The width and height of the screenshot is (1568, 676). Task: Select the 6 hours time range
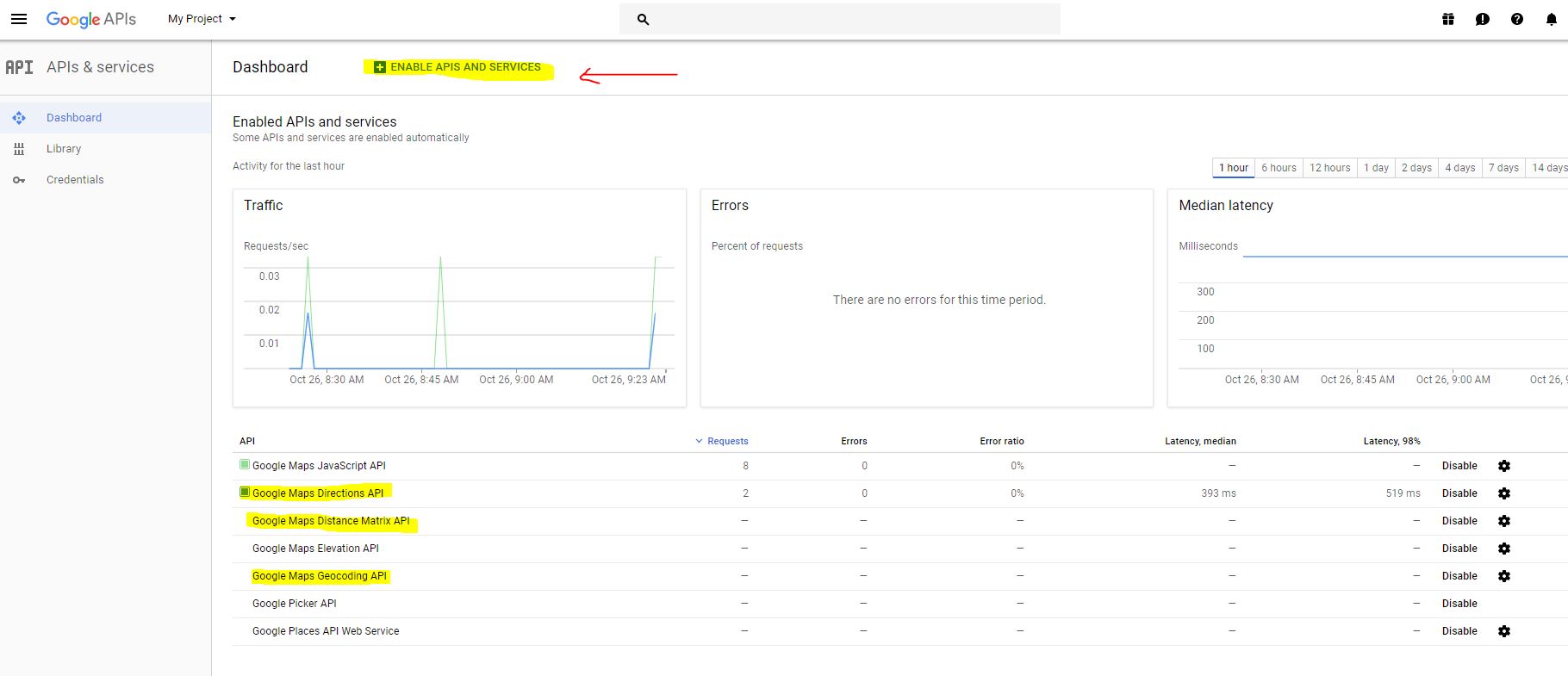[1279, 168]
